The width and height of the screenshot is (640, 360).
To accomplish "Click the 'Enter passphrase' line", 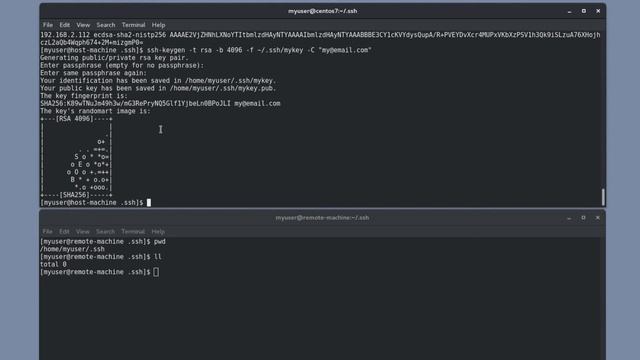I will (x=122, y=65).
